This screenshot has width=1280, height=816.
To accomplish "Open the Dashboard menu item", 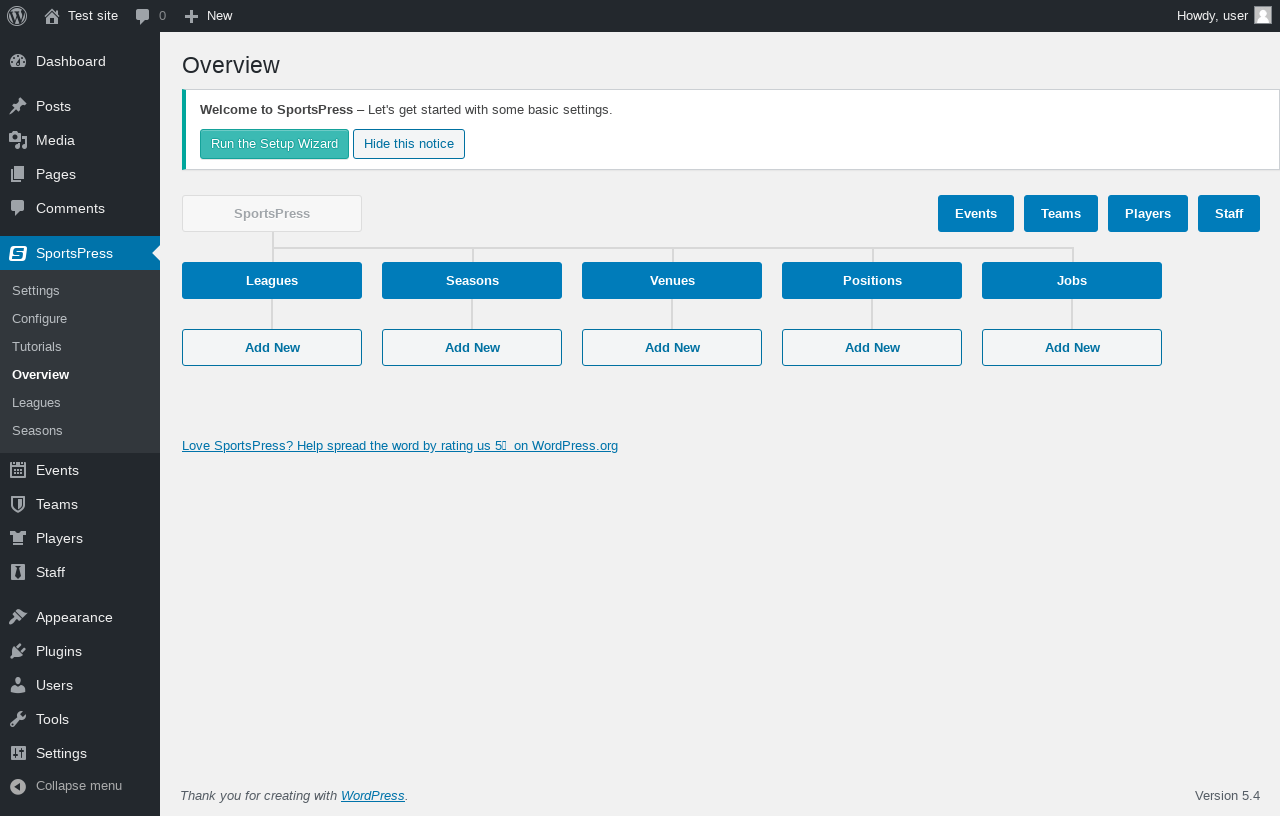I will click(80, 61).
